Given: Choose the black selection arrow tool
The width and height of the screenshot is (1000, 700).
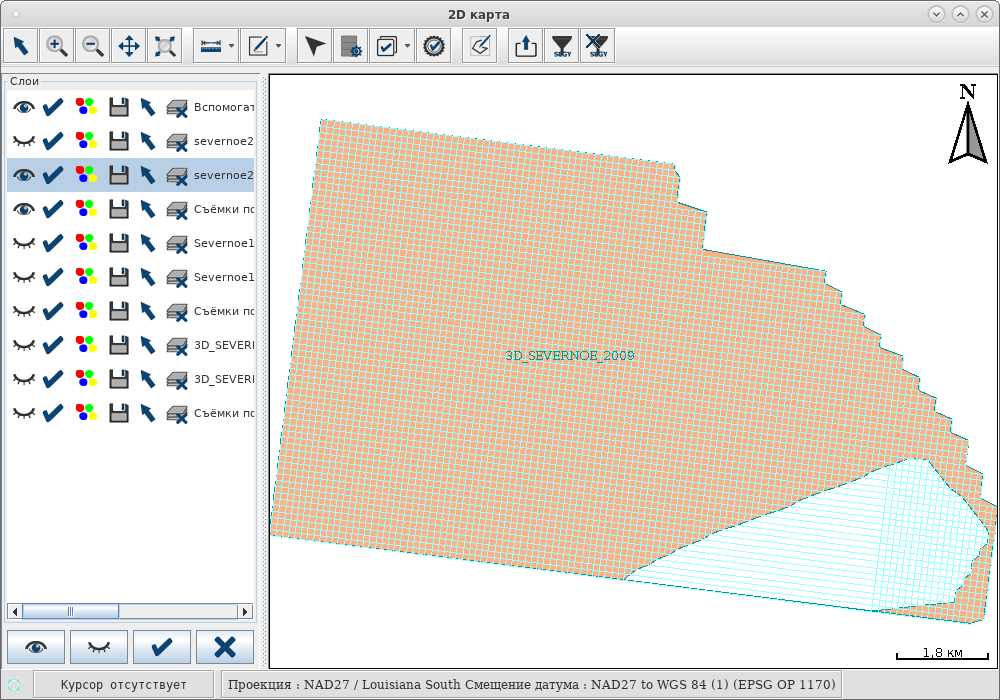Looking at the screenshot, I should [314, 46].
